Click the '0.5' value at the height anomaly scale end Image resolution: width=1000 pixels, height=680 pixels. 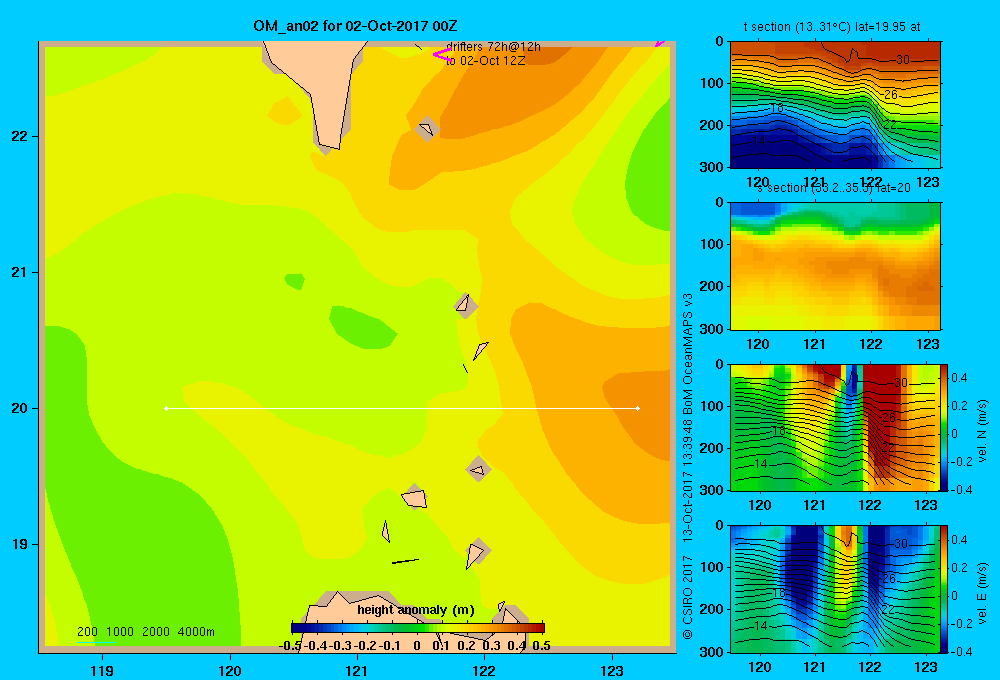click(x=541, y=646)
